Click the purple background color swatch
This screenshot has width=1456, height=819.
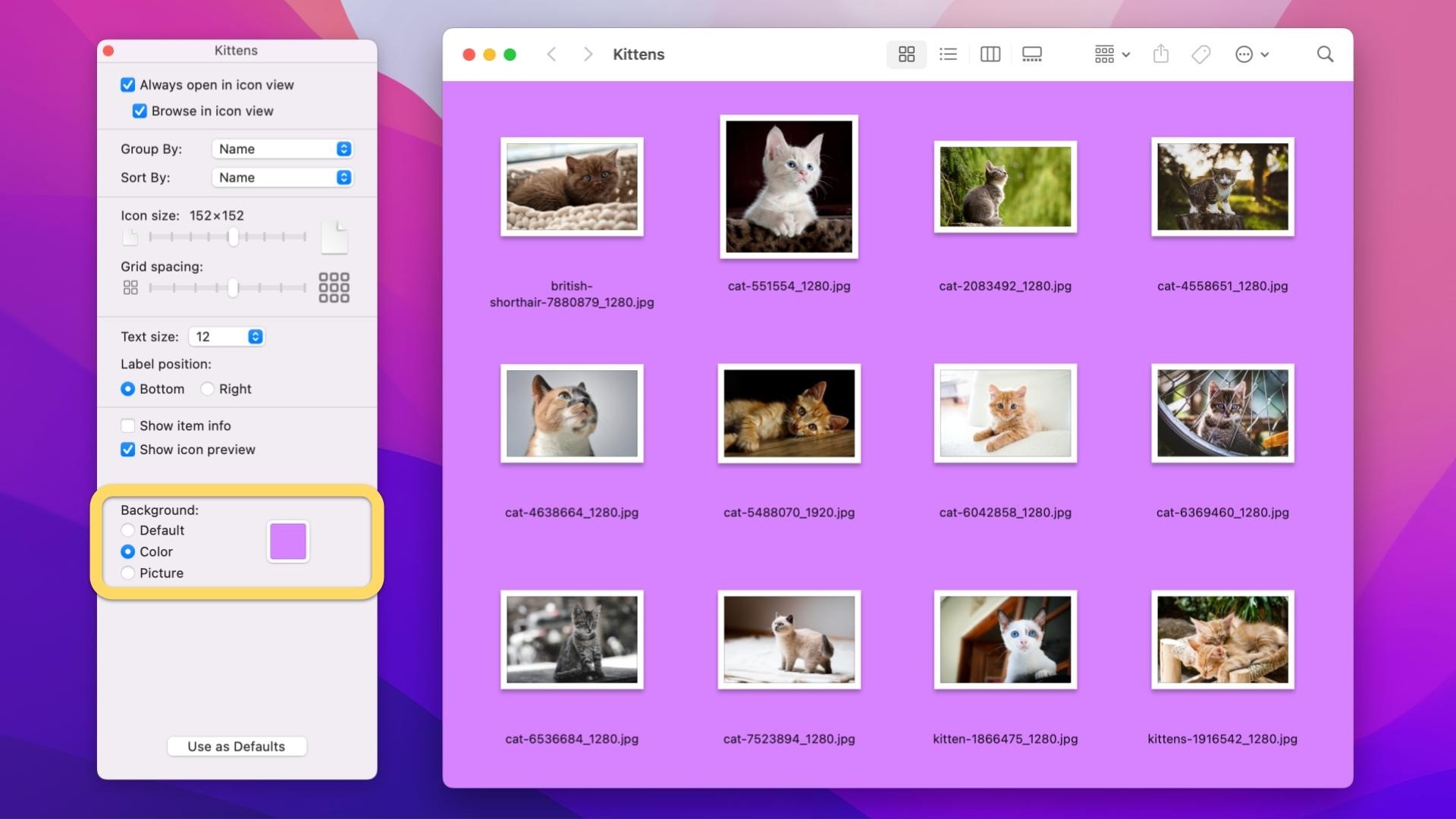pos(288,541)
